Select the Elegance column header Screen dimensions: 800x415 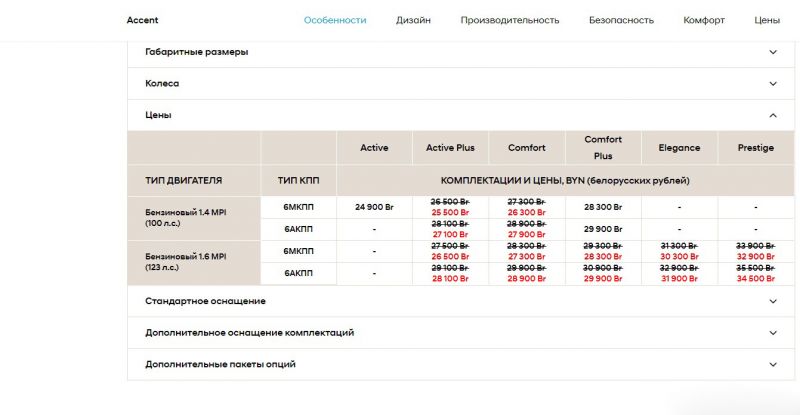[679, 148]
